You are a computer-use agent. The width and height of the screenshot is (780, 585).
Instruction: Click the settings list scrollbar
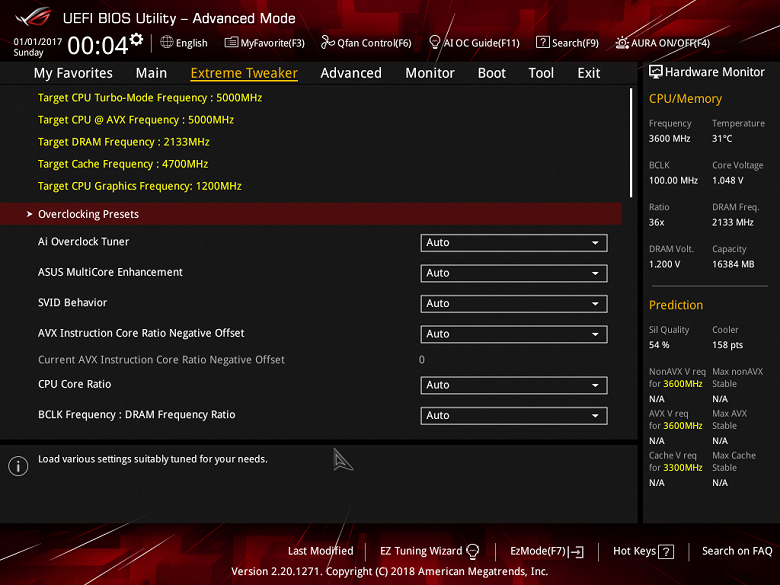pyautogui.click(x=631, y=143)
